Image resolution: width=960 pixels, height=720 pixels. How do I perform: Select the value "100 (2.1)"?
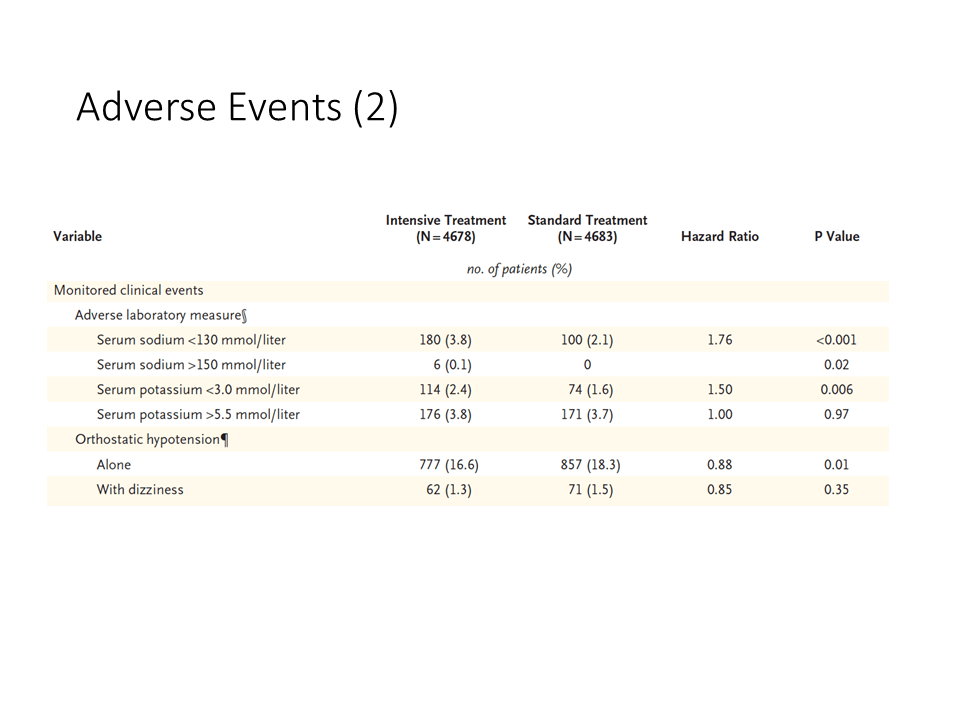point(587,340)
